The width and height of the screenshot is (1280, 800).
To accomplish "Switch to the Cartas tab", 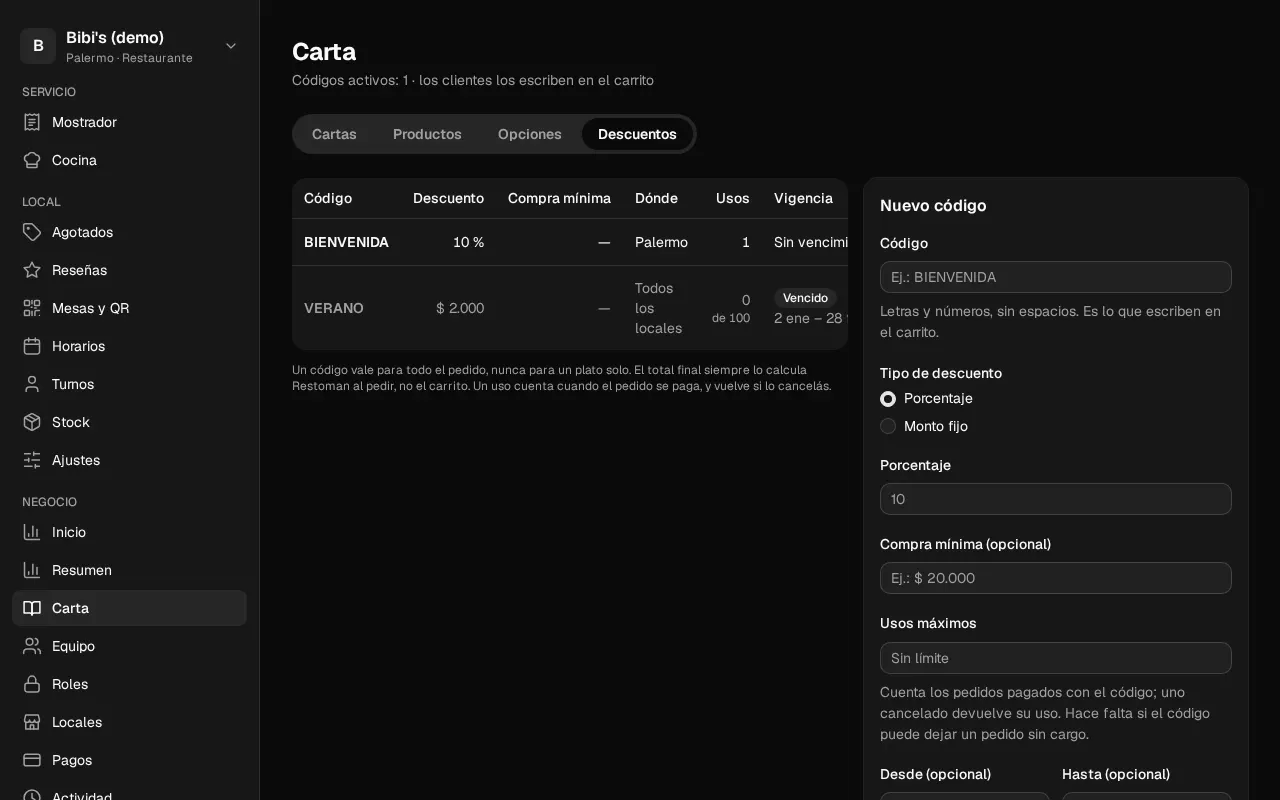I will coord(334,134).
